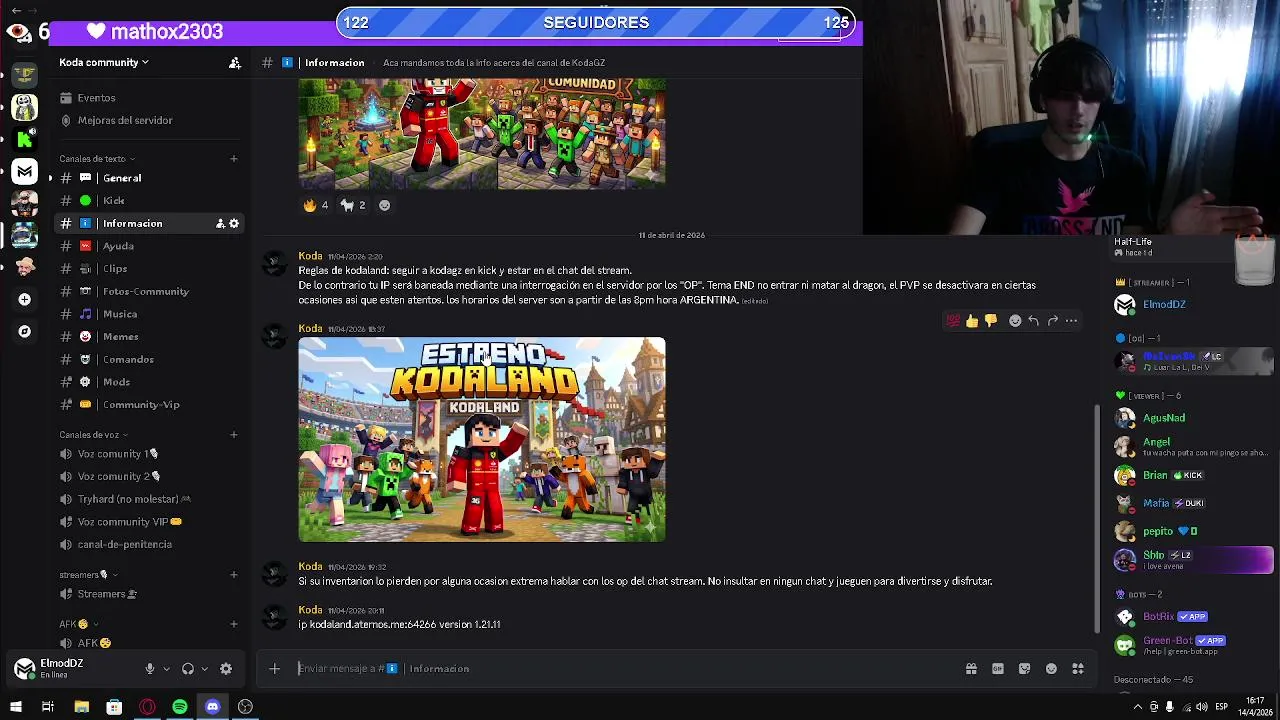Toggle the microphone mute button
This screenshot has width=1280, height=720.
150,669
